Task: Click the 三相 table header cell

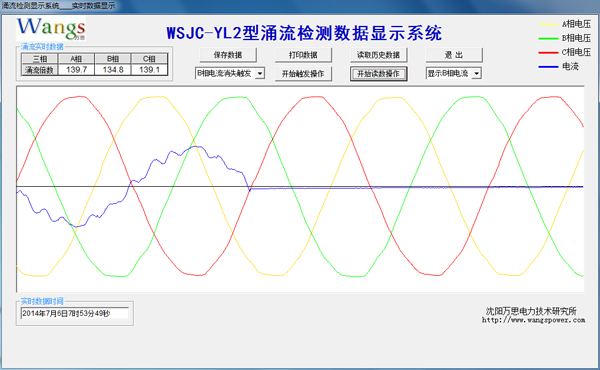Action: [x=40, y=59]
